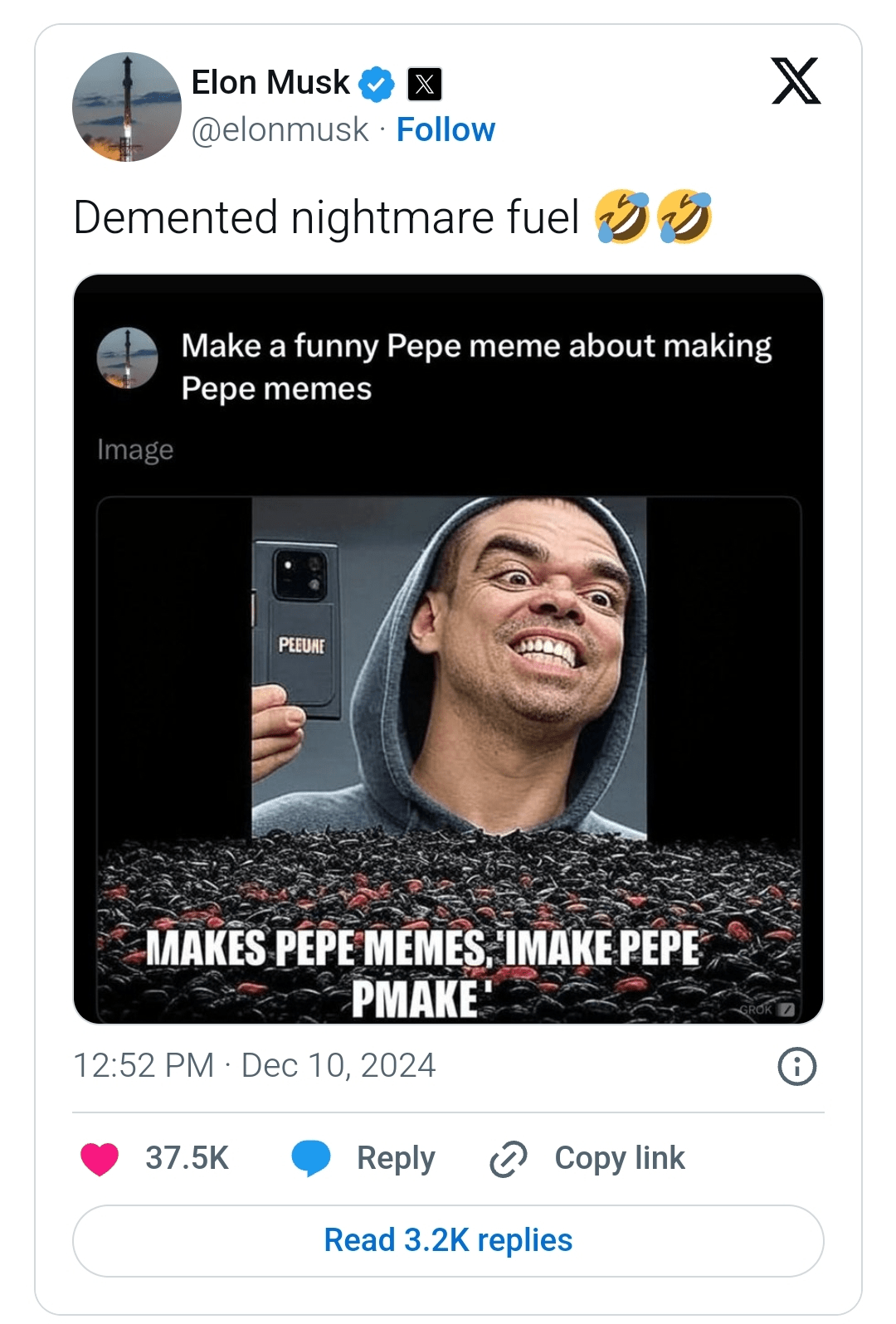This screenshot has height=1324, width=896.
Task: Click the 12:52 PM Dec 10, 2024 timestamp
Action: 254,1066
